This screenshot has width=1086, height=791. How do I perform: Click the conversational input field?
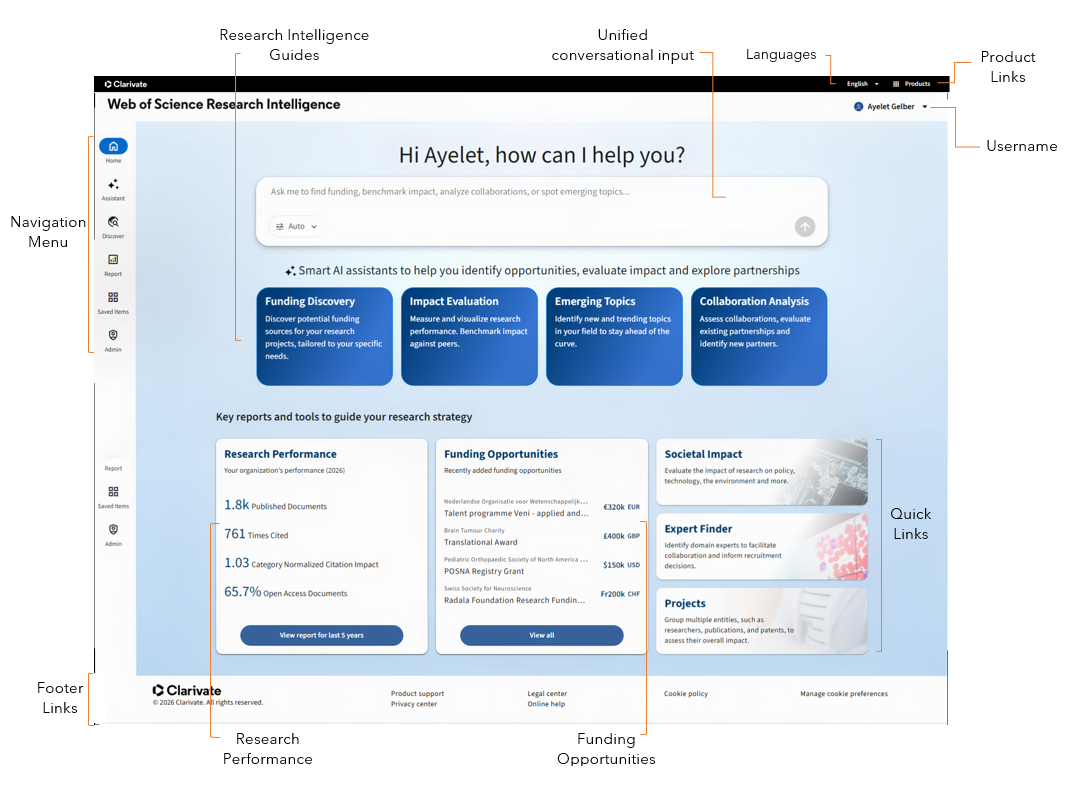(x=542, y=211)
